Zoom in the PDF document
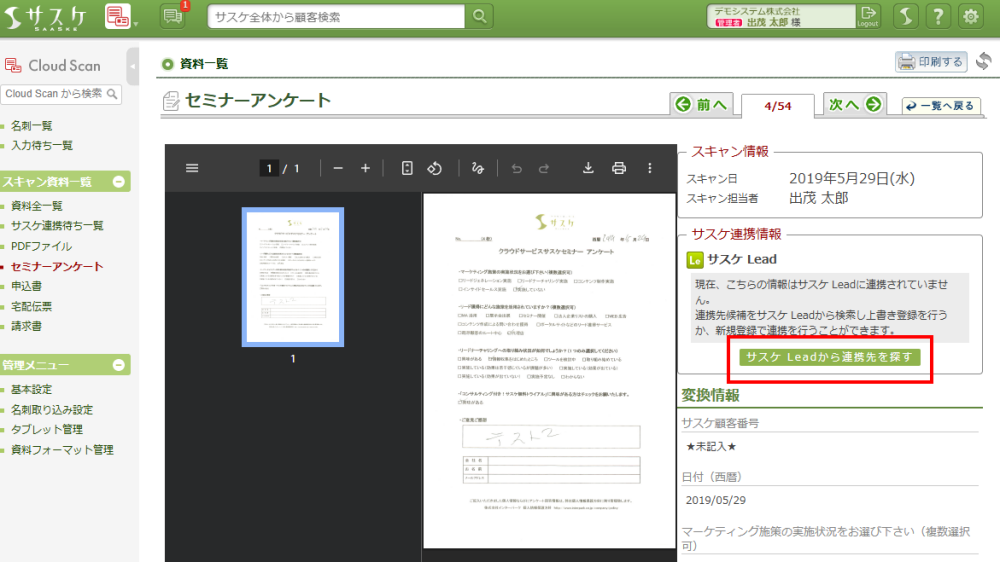1000x562 pixels. (x=365, y=168)
